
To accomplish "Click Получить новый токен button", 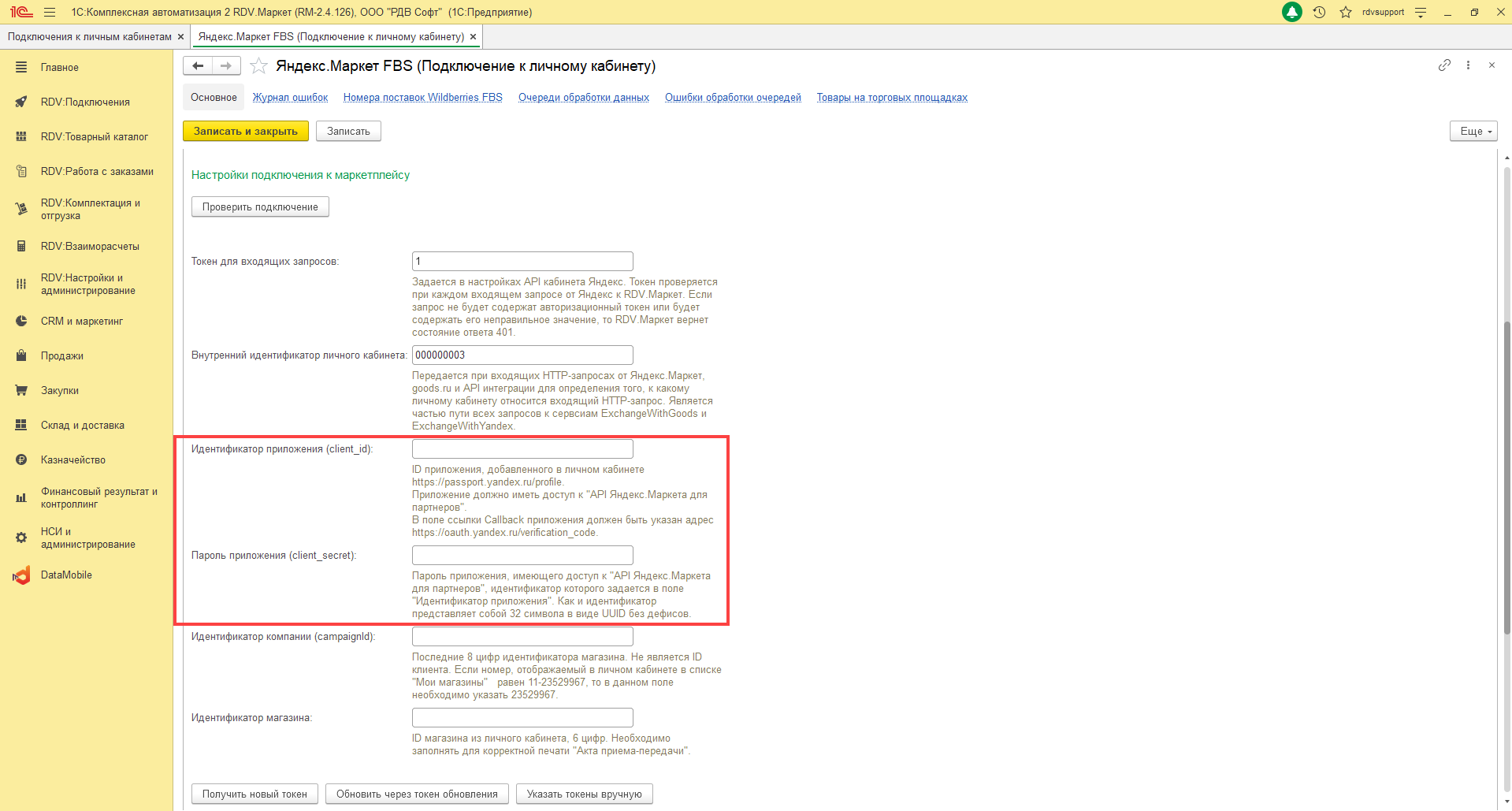I will click(x=254, y=794).
